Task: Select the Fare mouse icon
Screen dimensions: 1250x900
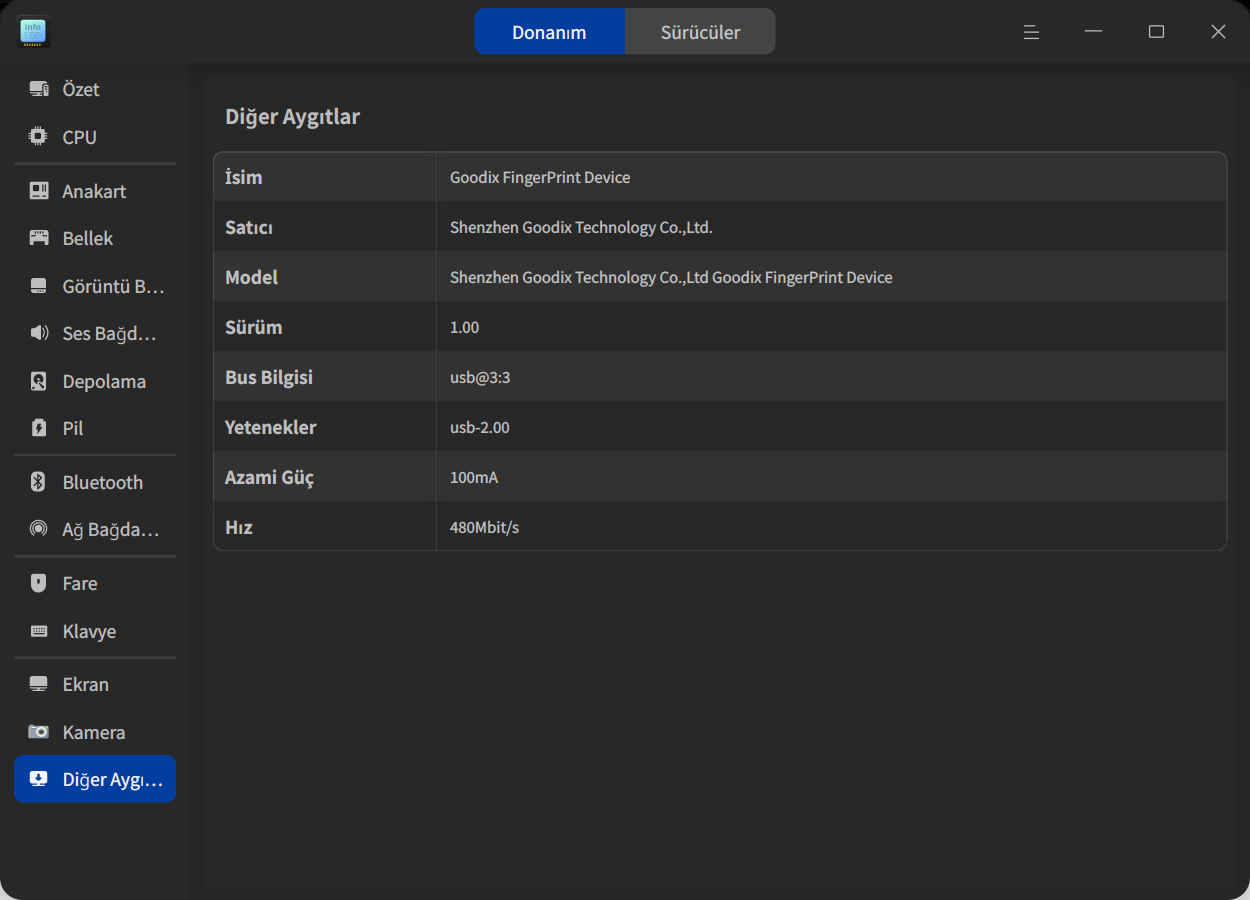Action: 39,583
